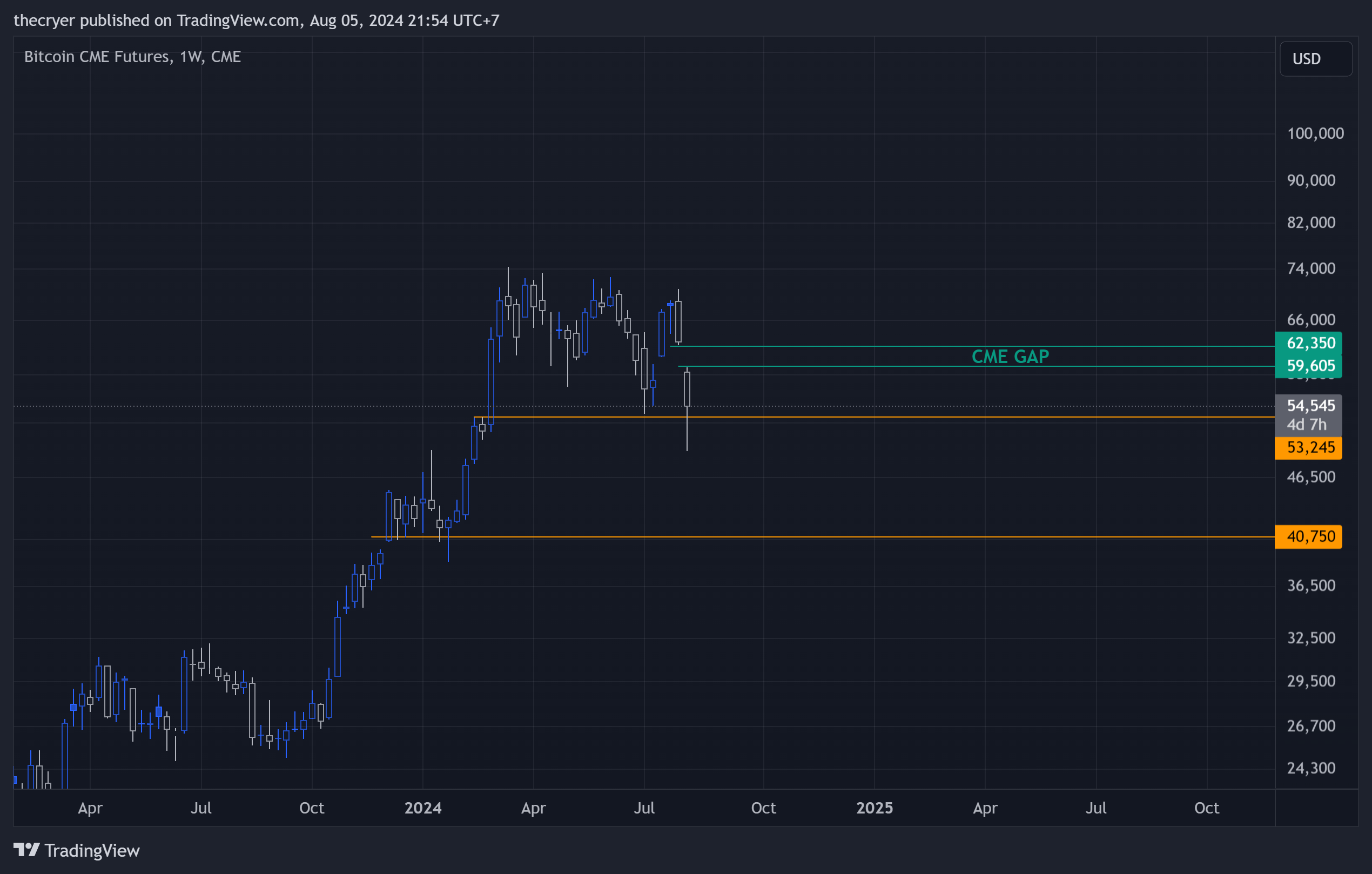
Task: Click the Bitcoin CME Futures, 1W, CME title
Action: (x=132, y=57)
